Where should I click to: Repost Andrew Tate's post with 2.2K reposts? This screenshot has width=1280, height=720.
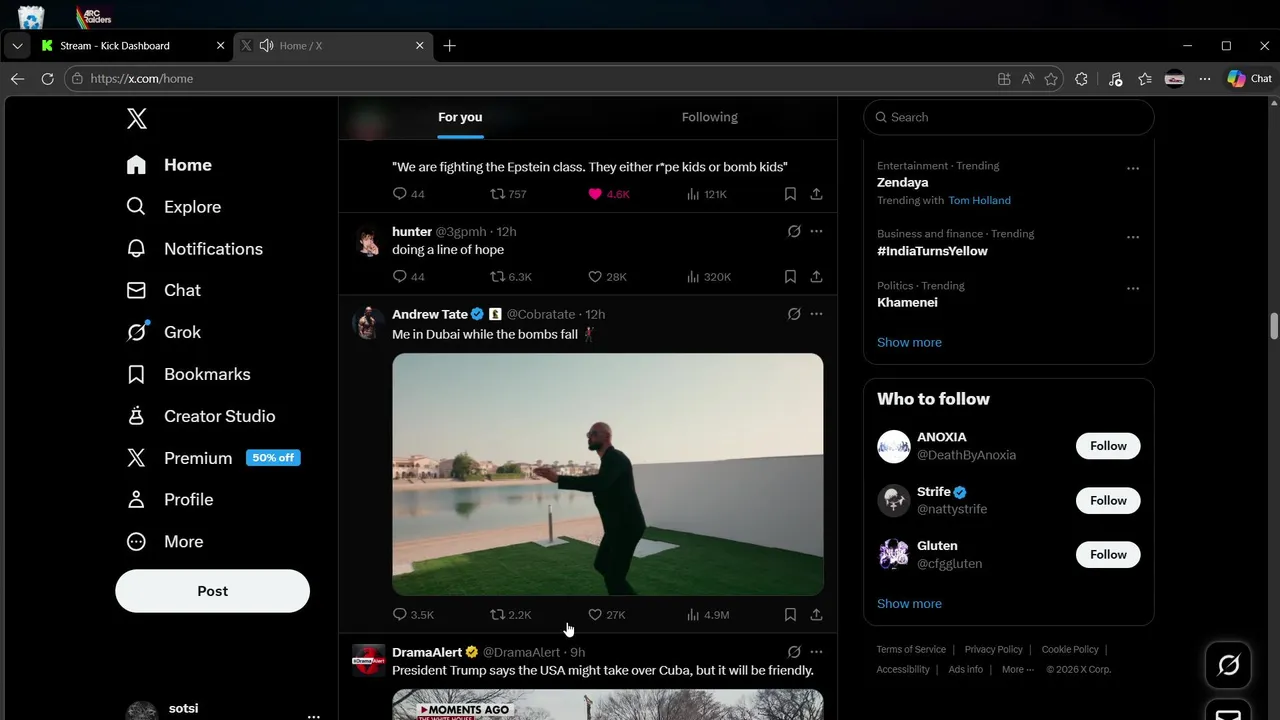510,615
